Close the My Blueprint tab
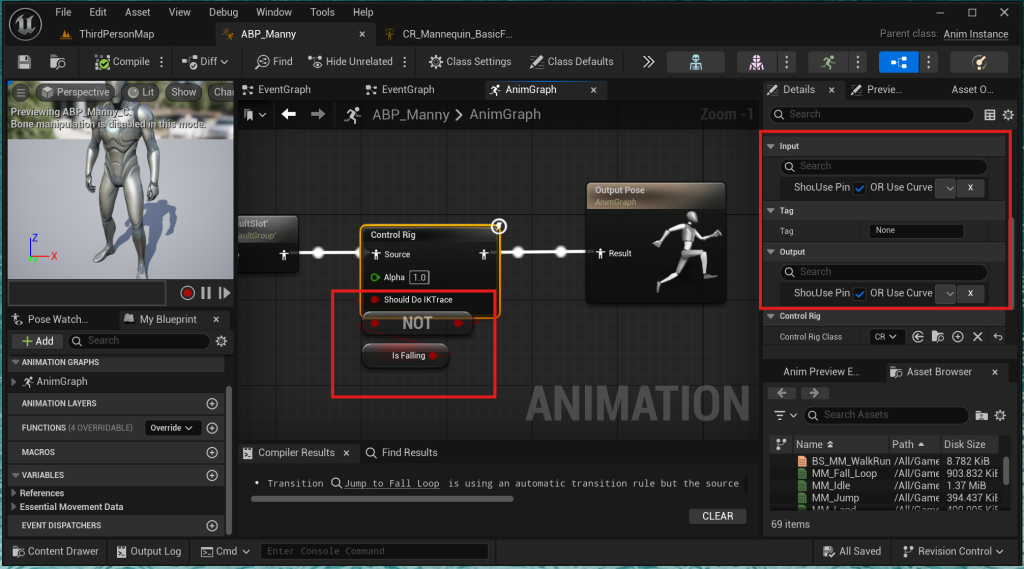Image resolution: width=1024 pixels, height=569 pixels. coord(216,319)
